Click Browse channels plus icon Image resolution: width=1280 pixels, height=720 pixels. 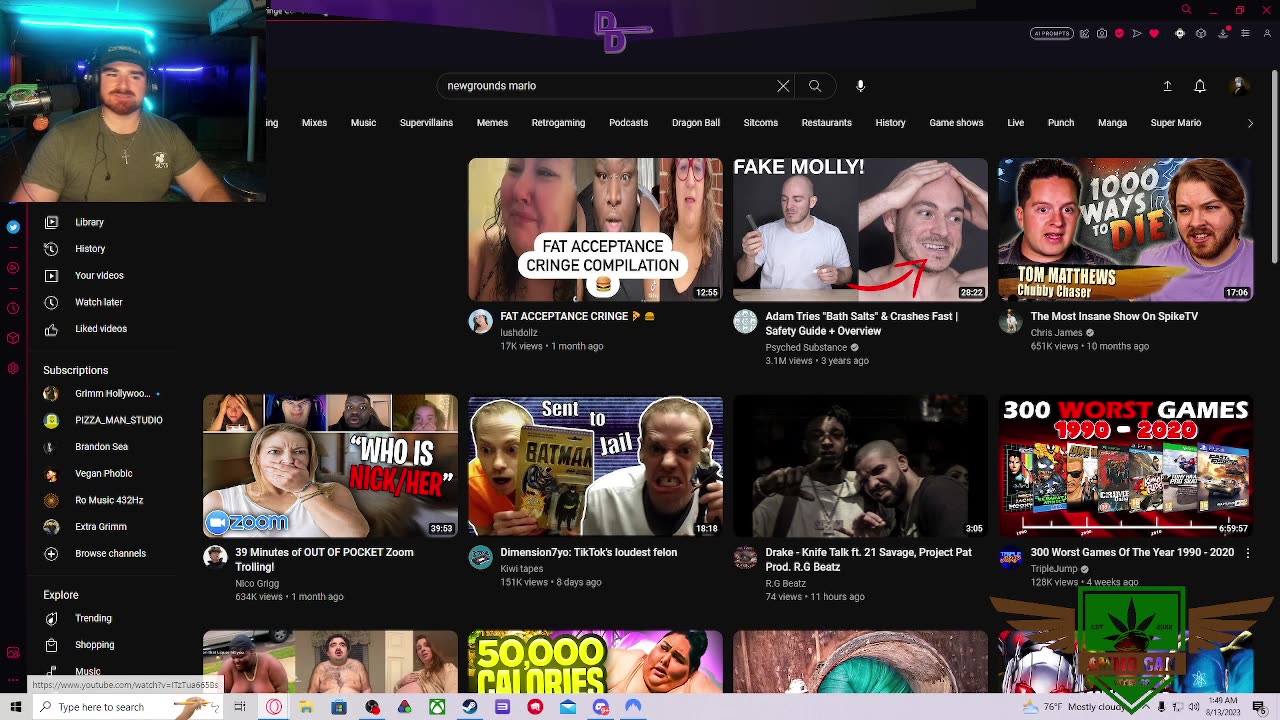click(x=51, y=553)
